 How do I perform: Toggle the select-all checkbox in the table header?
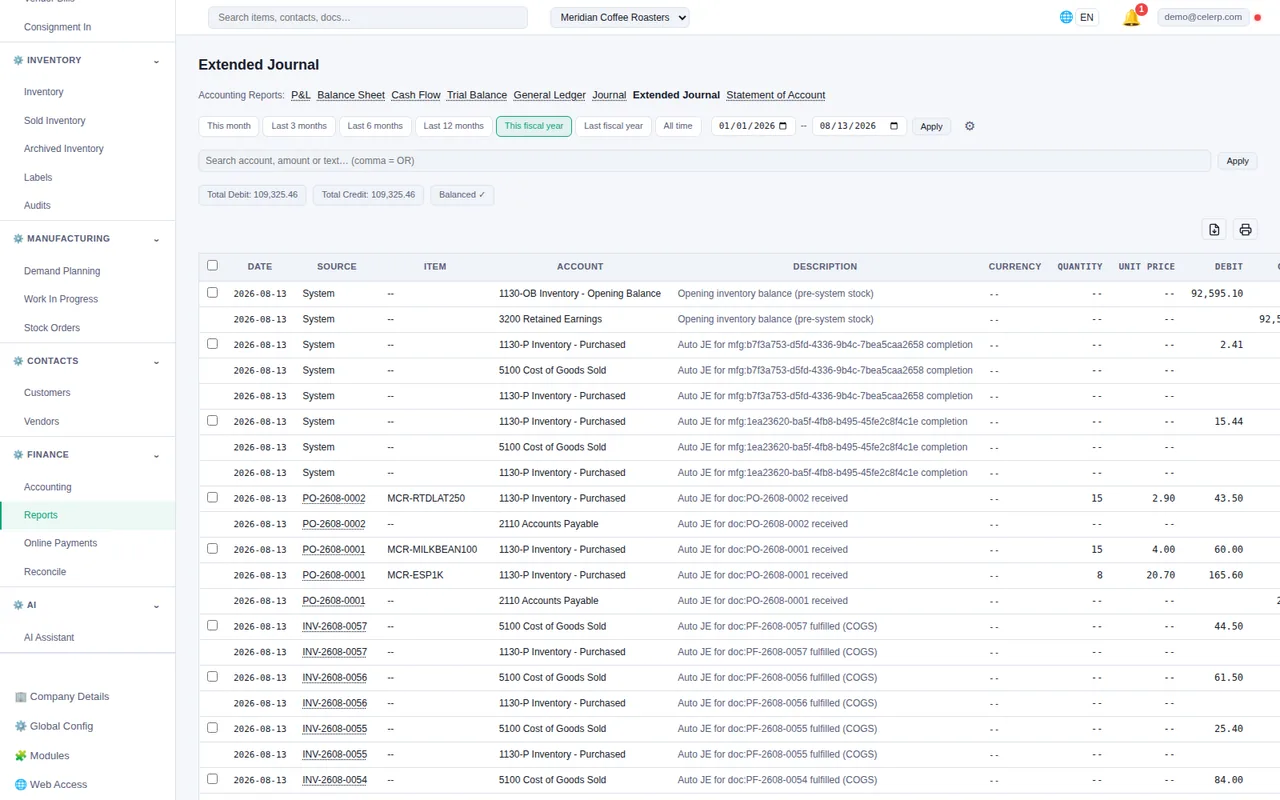212,265
